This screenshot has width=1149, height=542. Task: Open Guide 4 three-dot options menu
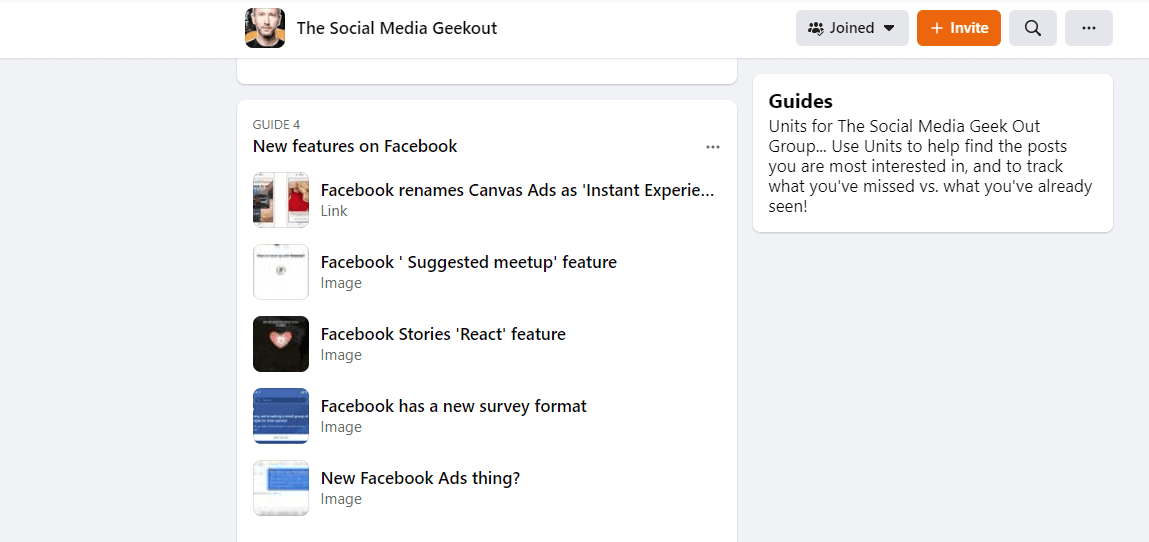712,146
